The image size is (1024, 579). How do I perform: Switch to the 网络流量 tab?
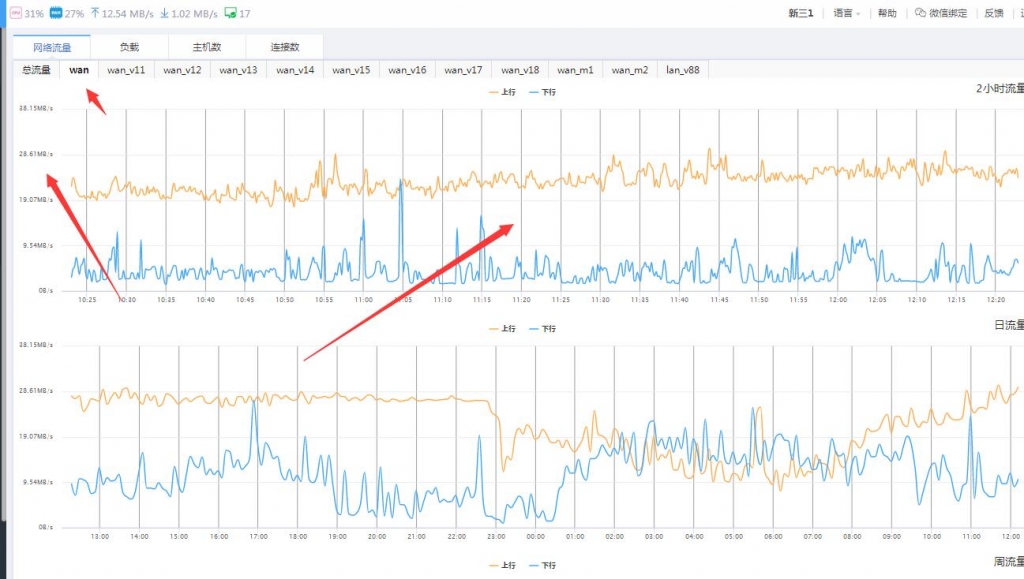[x=52, y=47]
